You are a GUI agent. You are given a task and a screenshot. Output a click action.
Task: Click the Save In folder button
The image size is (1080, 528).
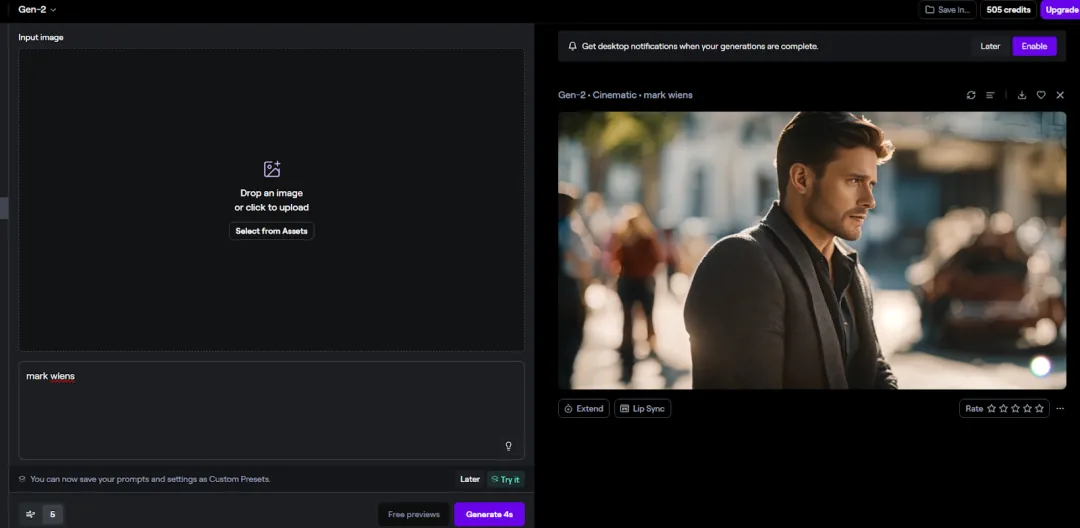[x=947, y=10]
